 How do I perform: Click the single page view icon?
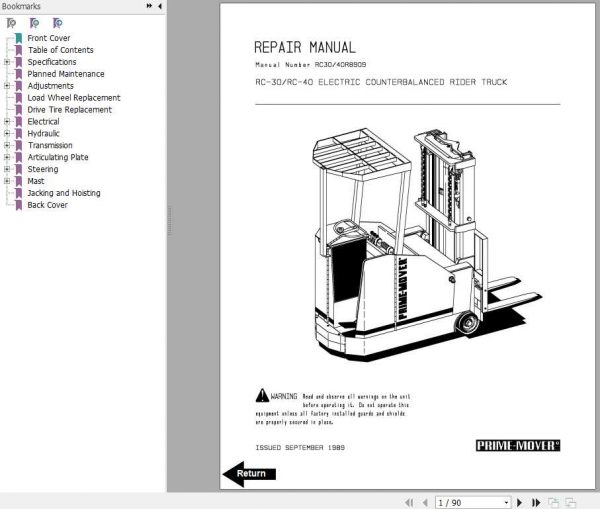553,502
